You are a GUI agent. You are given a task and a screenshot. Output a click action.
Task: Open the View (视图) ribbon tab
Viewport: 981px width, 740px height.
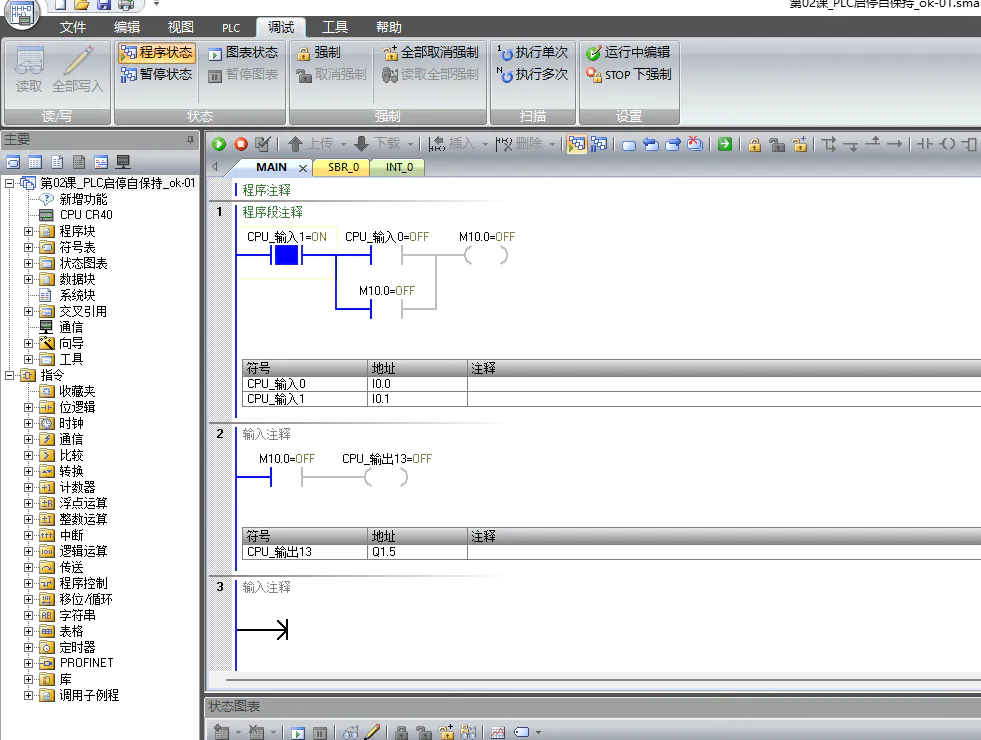click(x=181, y=28)
